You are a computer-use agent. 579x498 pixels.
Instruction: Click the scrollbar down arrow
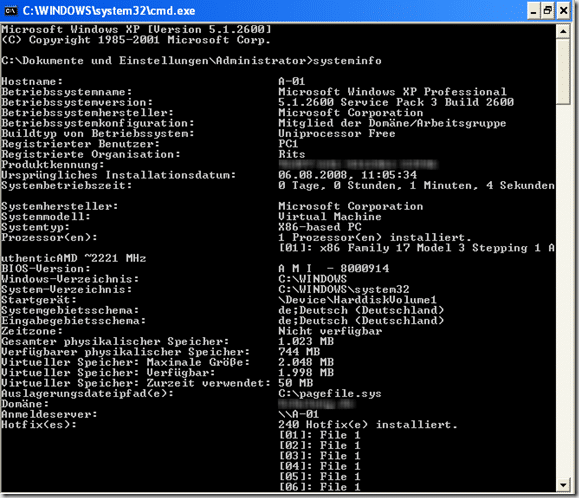tap(563, 485)
